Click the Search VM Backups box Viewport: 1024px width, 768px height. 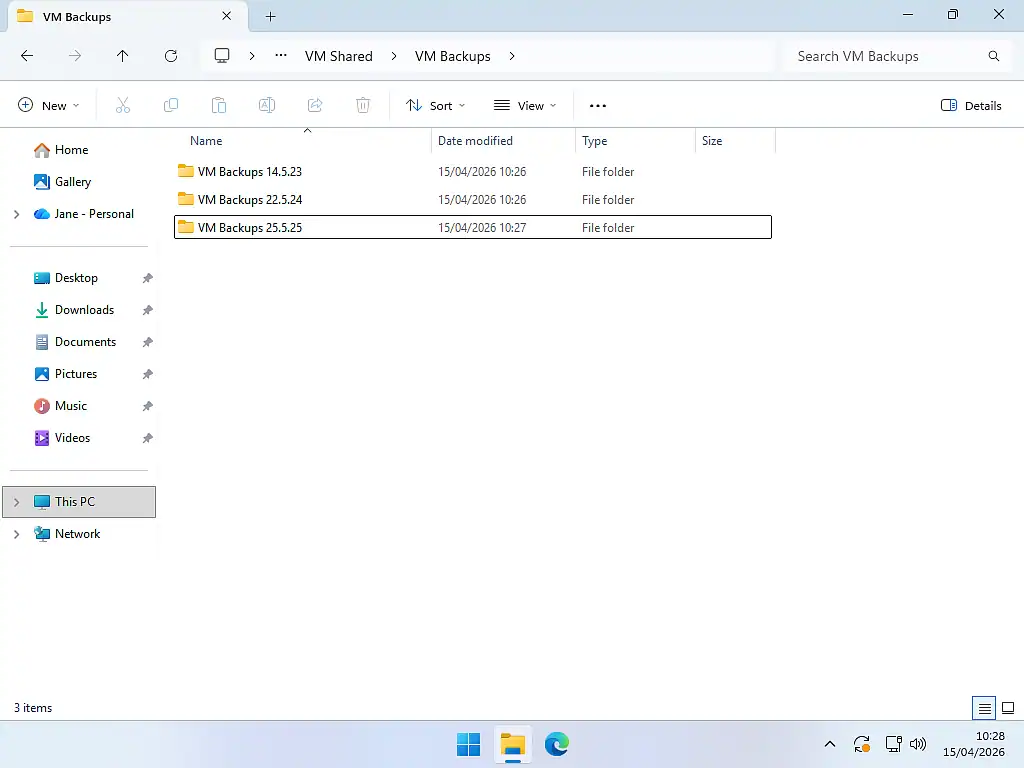point(880,56)
